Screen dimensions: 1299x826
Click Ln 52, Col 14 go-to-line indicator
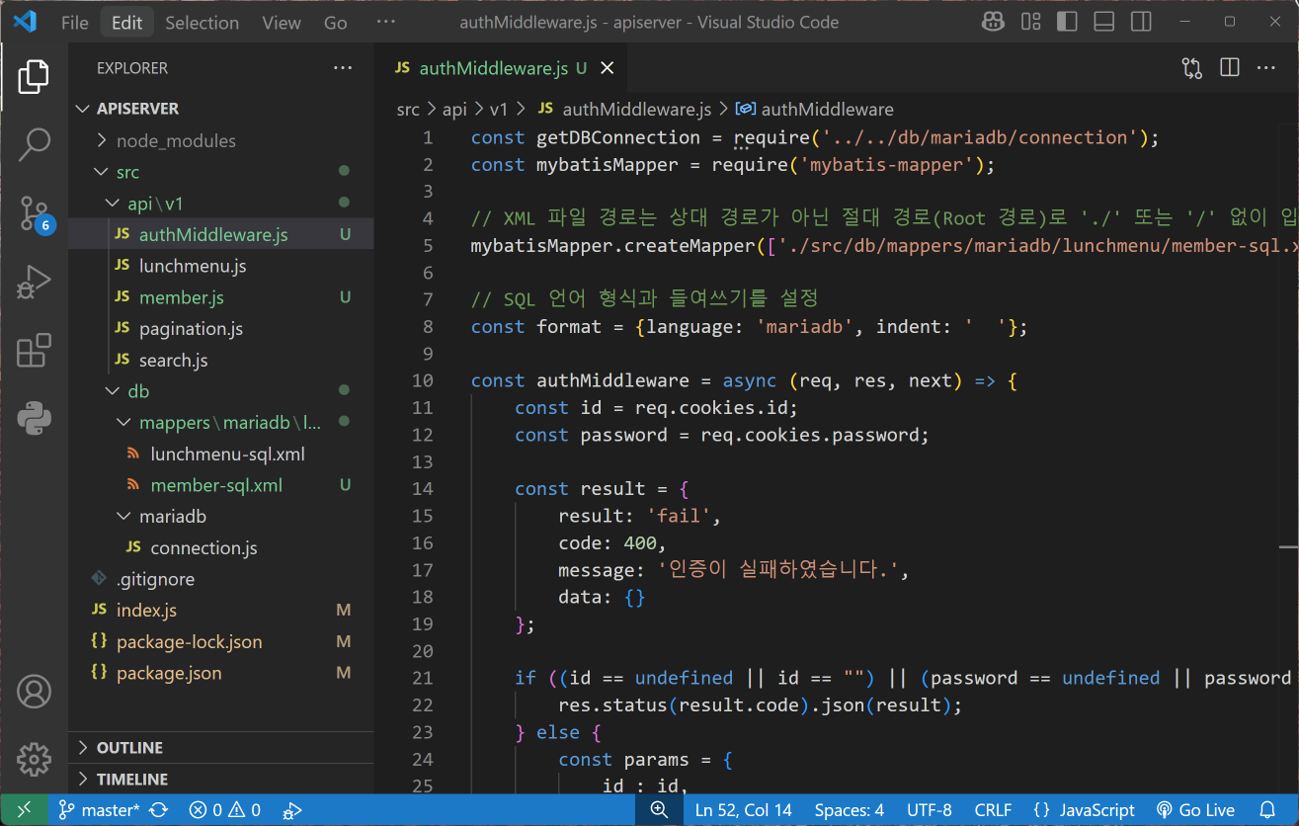pyautogui.click(x=743, y=810)
